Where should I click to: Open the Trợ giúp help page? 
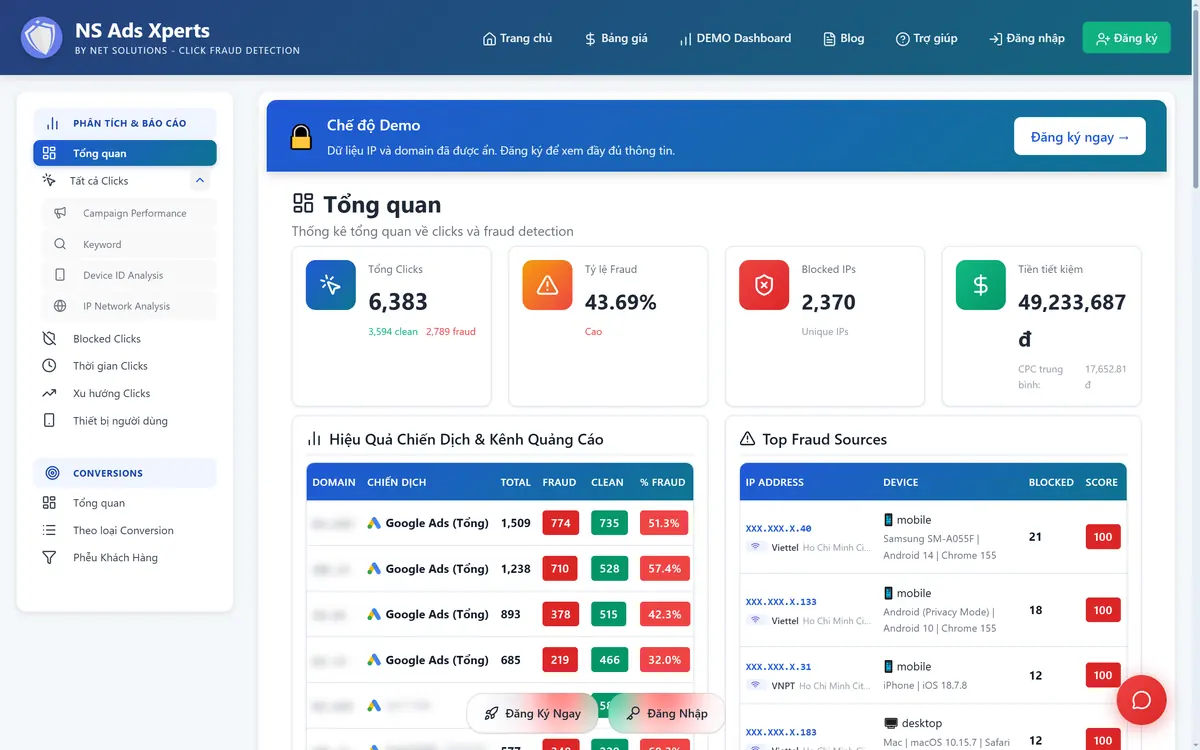[926, 38]
